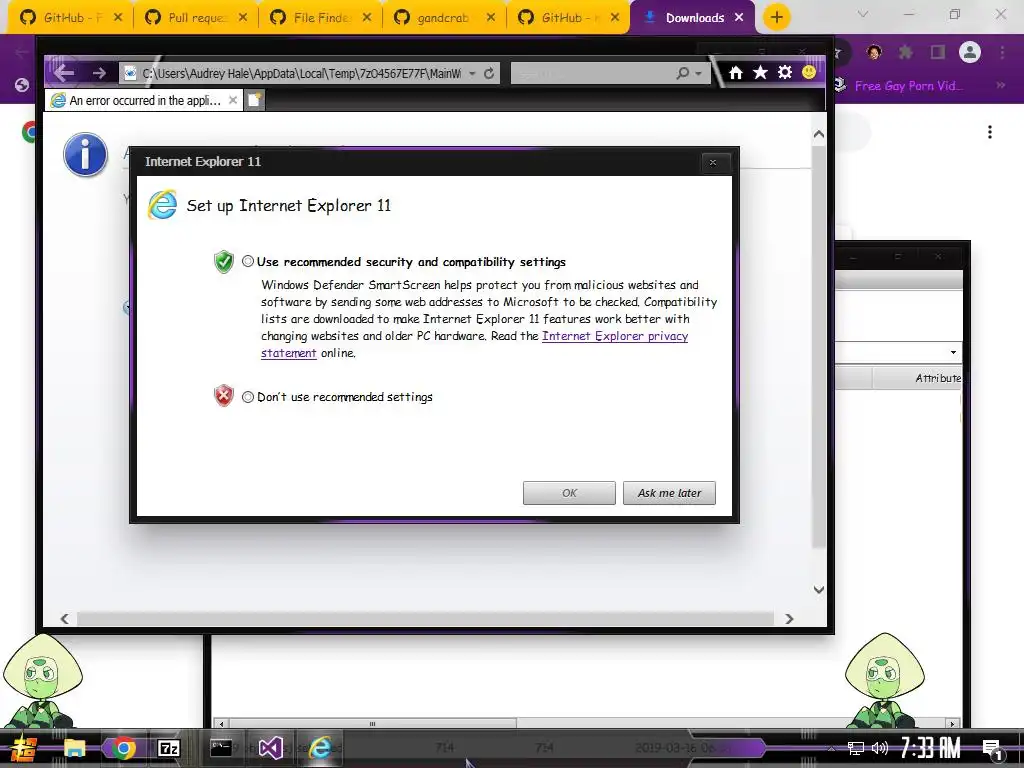Open a new Chrome tab with plus button
This screenshot has height=768, width=1024.
[776, 18]
